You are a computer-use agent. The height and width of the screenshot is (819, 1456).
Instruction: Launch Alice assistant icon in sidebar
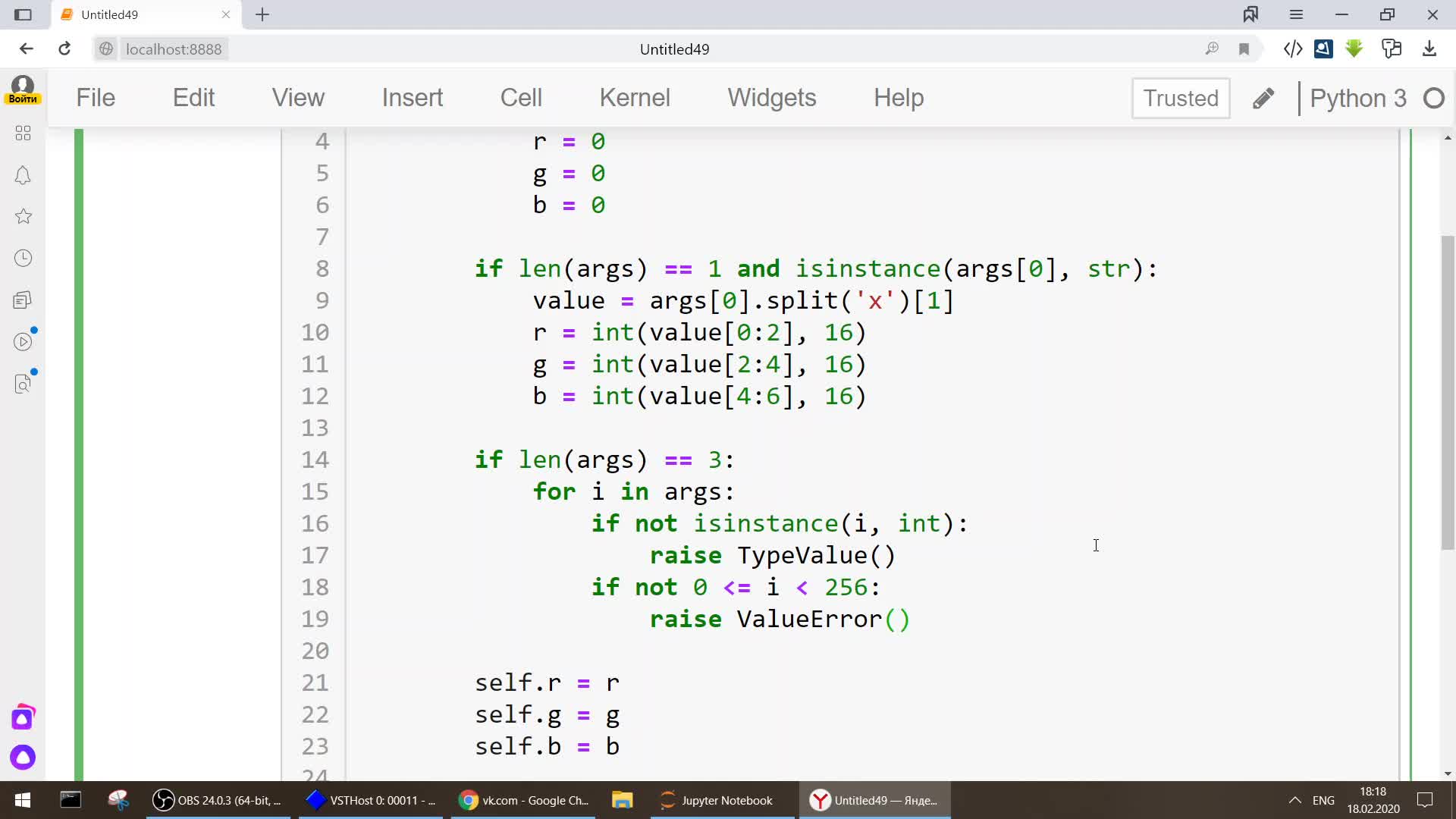(23, 757)
